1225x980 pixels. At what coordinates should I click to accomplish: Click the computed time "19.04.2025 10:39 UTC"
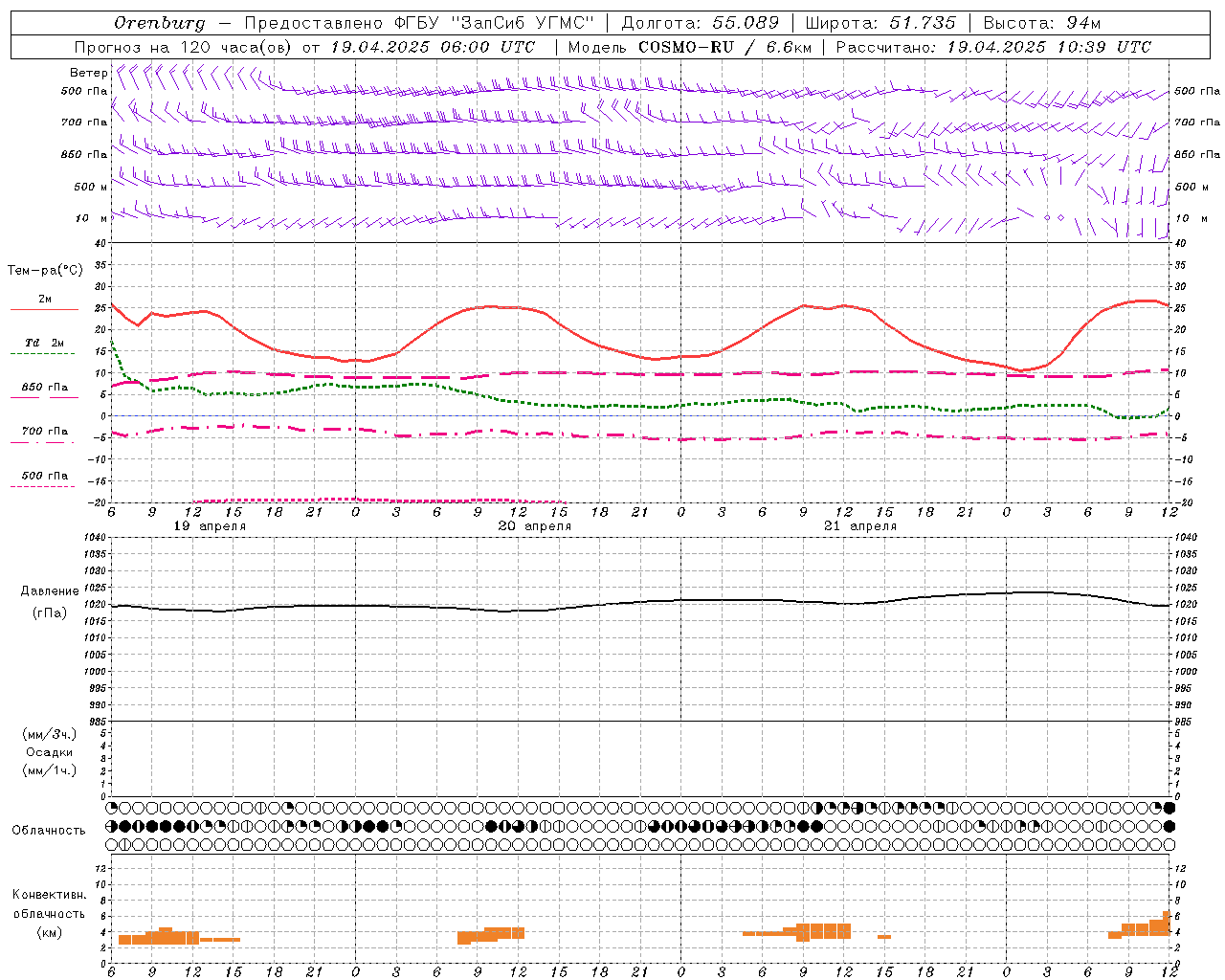pos(1049,47)
